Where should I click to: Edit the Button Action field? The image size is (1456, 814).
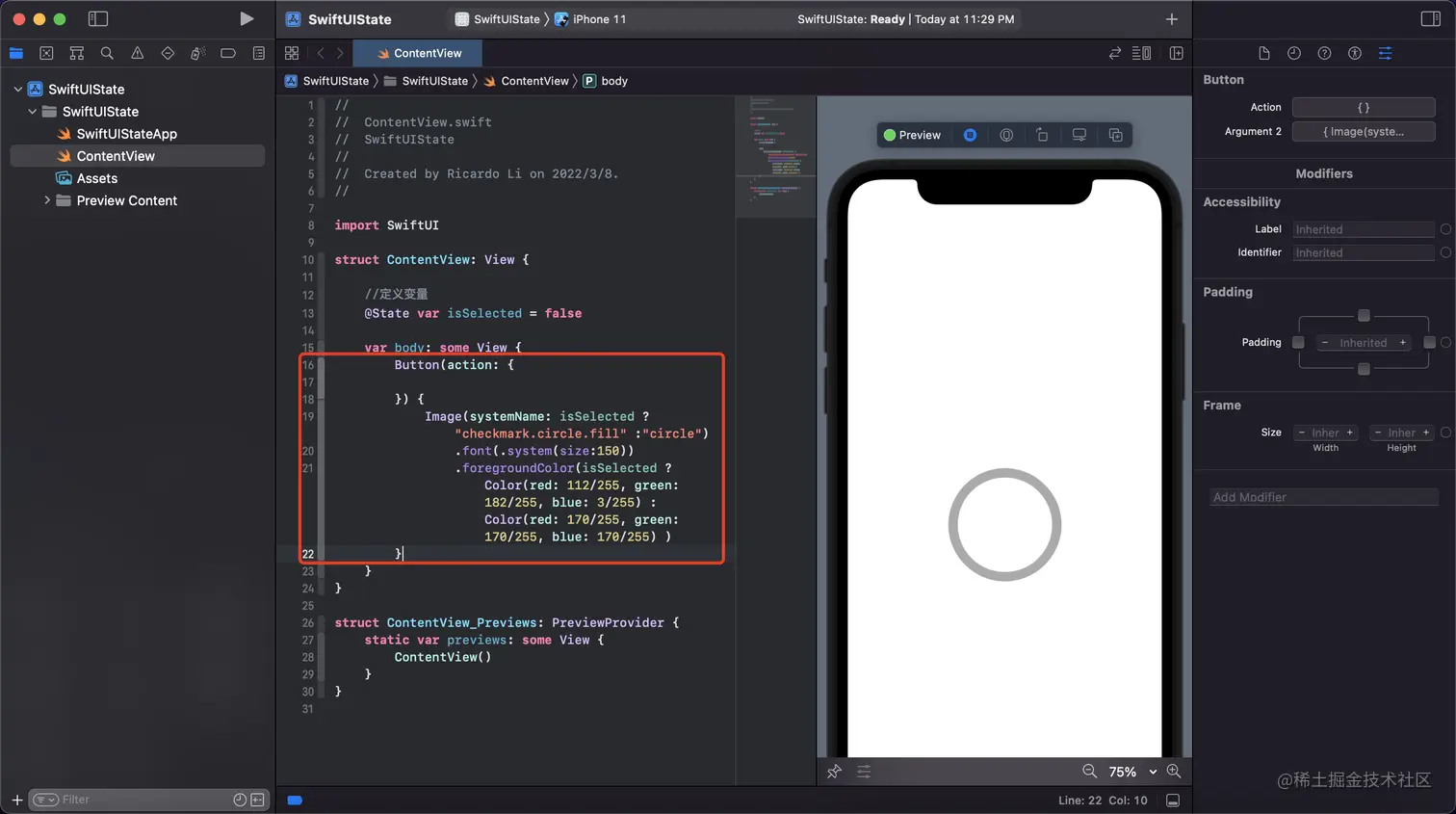tap(1364, 107)
